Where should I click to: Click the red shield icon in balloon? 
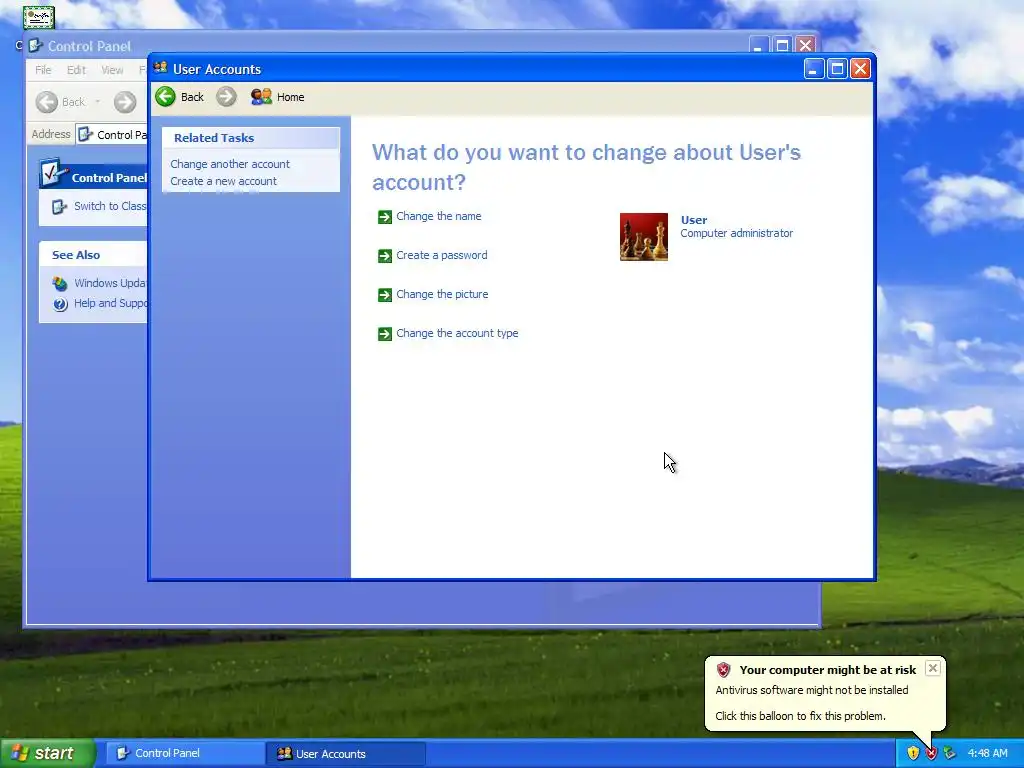pos(723,669)
